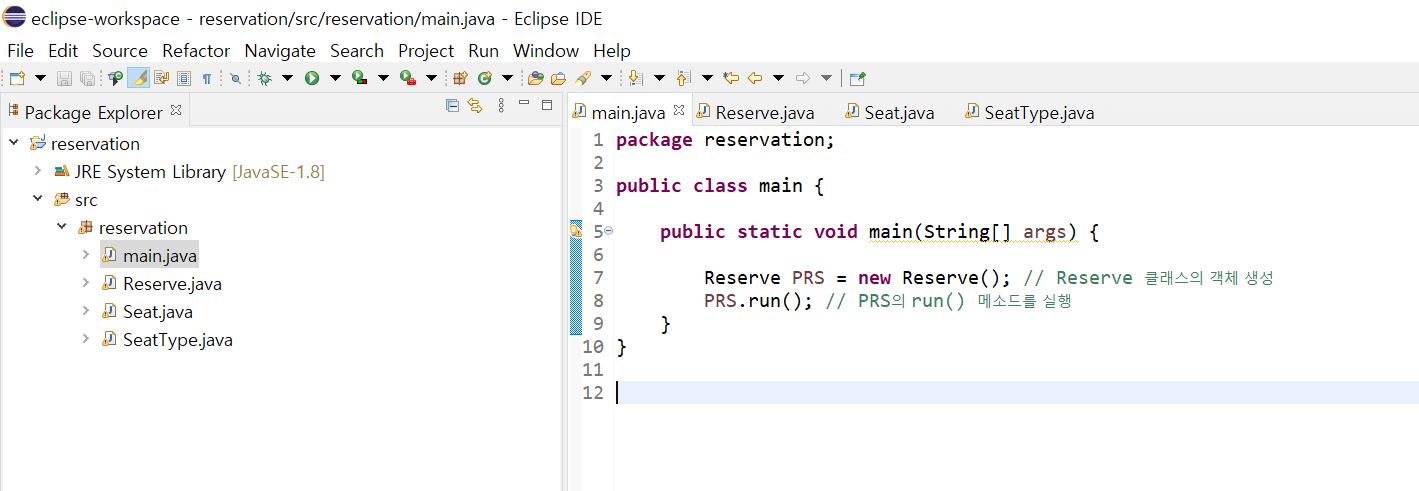Click the green Run button icon
The image size is (1419, 491).
coord(312,78)
